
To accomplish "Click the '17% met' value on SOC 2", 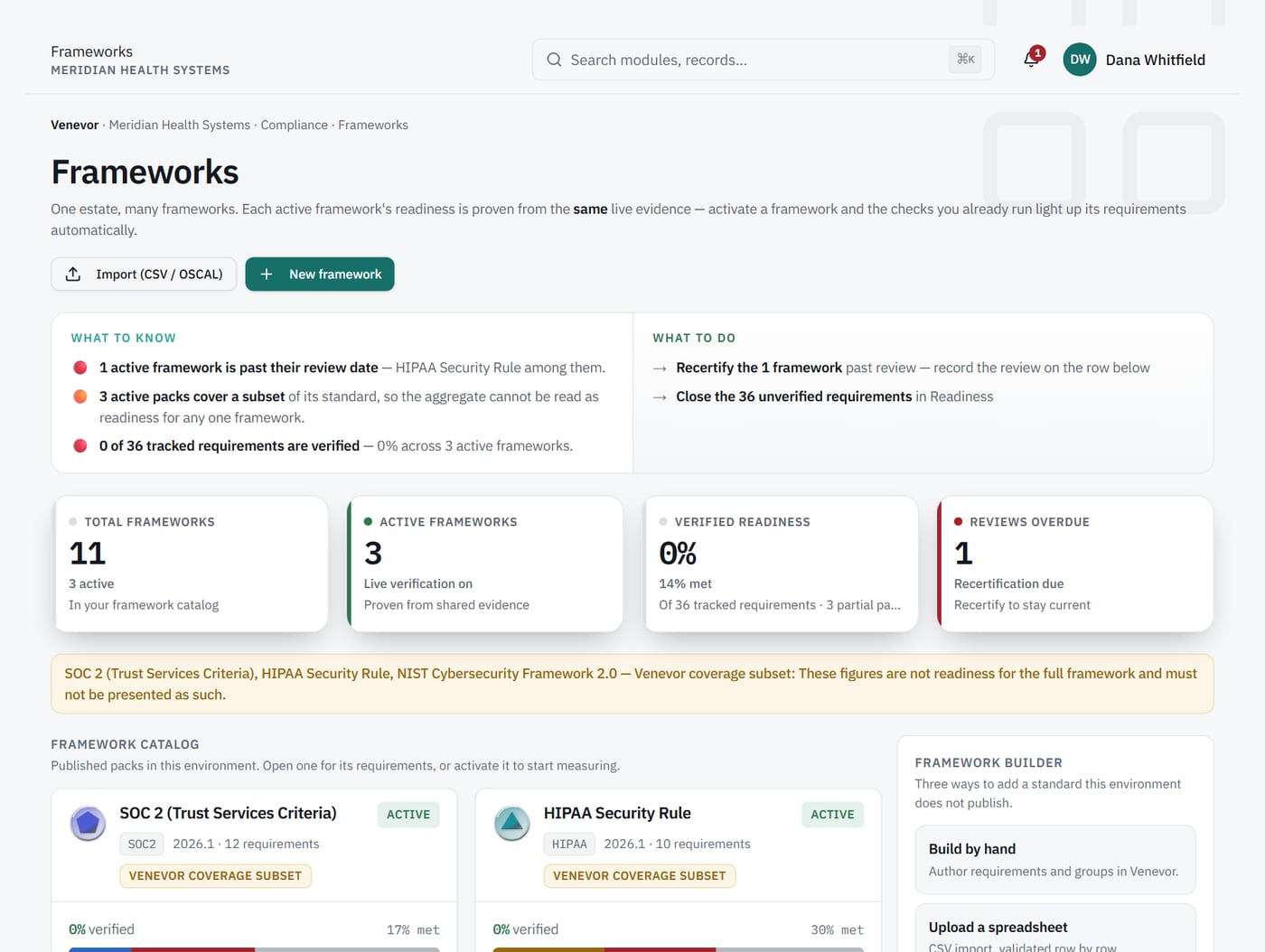I will pyautogui.click(x=413, y=930).
